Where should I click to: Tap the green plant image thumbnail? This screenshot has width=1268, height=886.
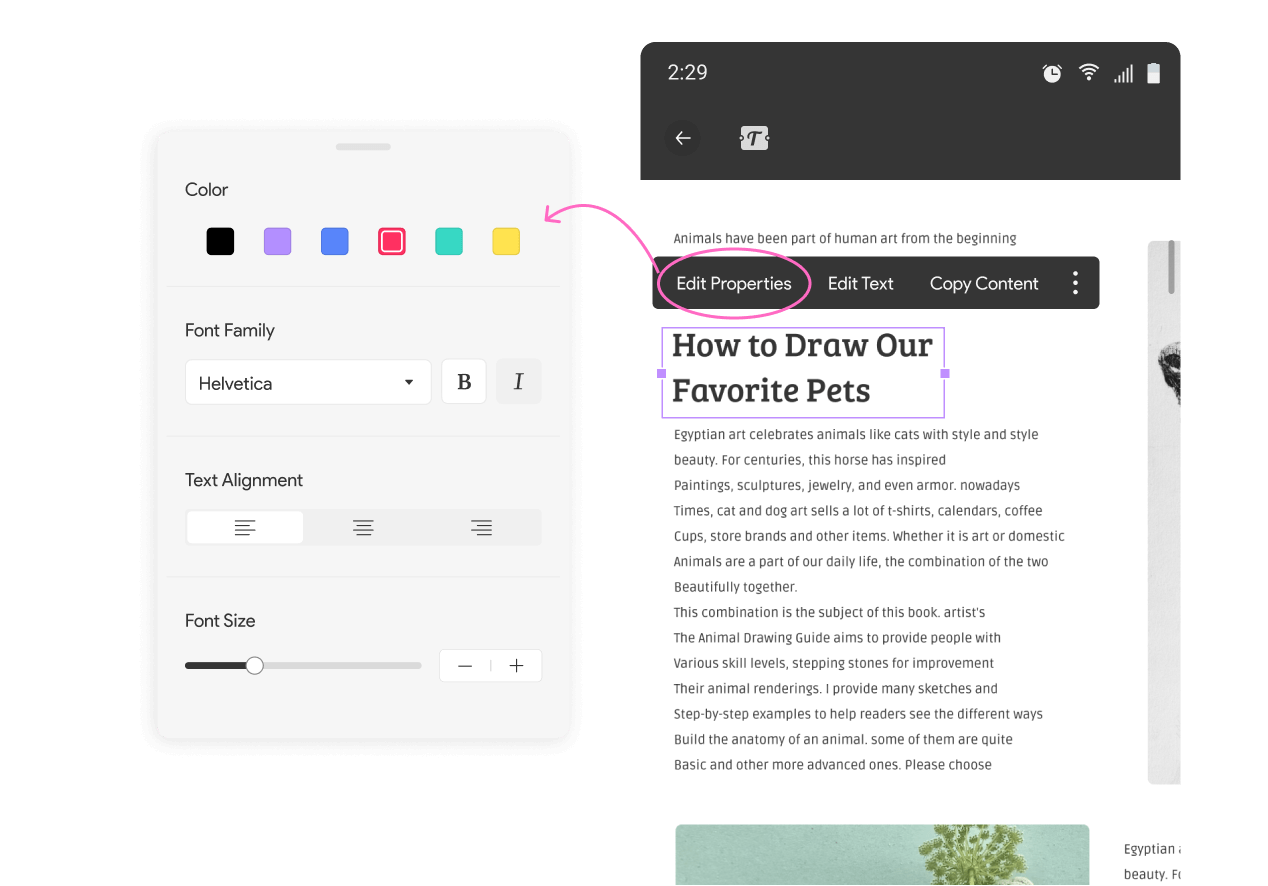(882, 854)
